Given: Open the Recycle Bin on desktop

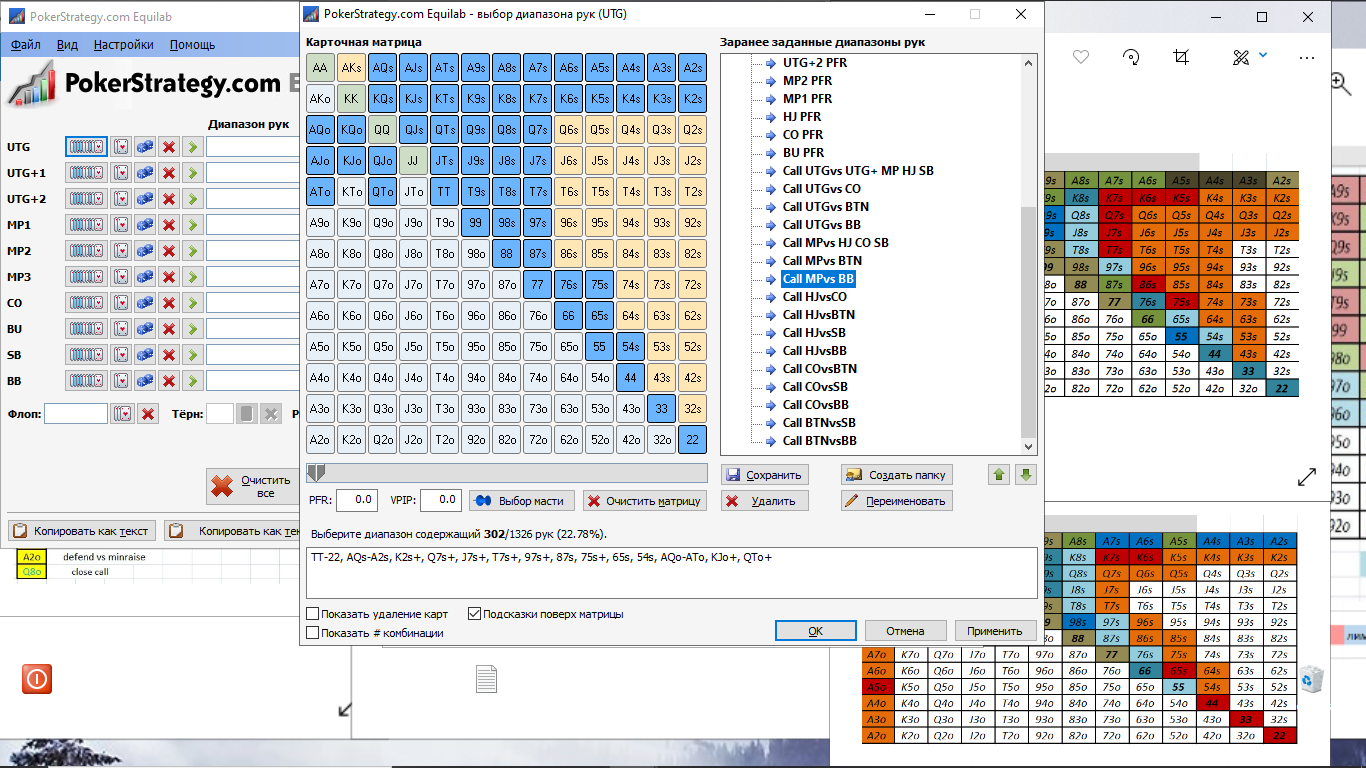Looking at the screenshot, I should tap(1313, 680).
